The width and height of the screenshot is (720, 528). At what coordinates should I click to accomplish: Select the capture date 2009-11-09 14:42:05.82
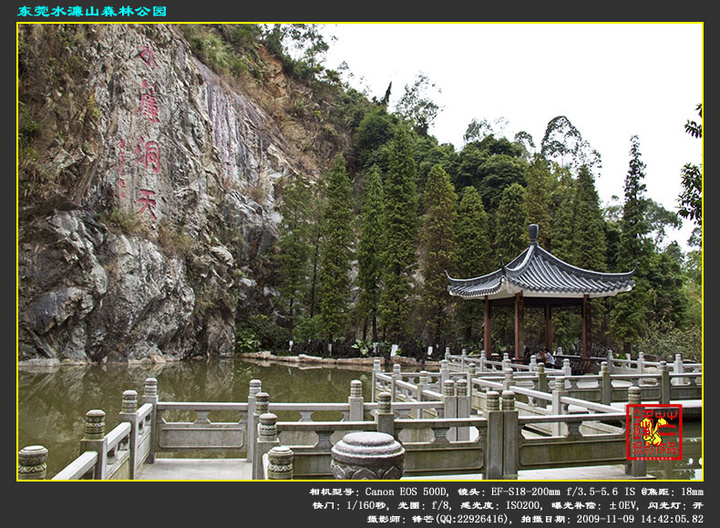[640, 519]
